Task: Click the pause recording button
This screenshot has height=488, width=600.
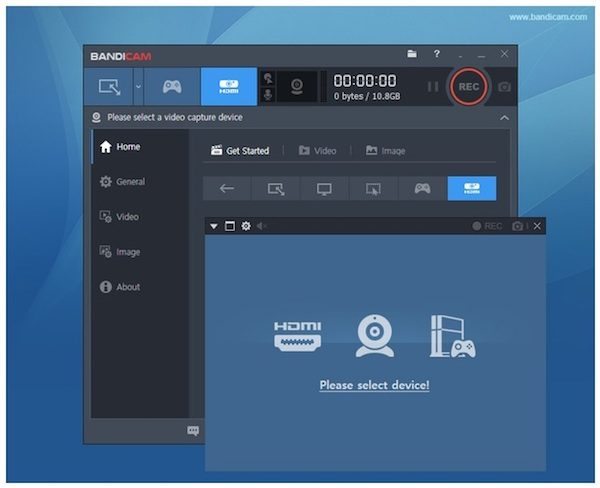Action: coord(433,87)
